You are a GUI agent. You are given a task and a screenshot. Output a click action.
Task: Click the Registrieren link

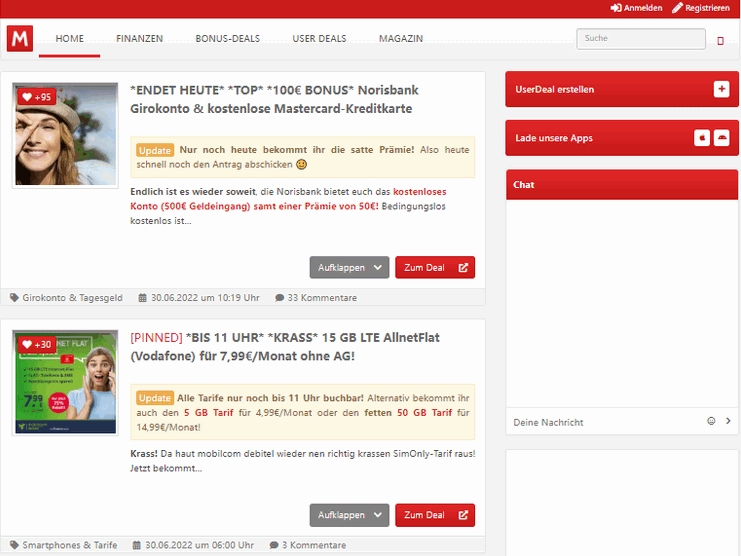(701, 8)
